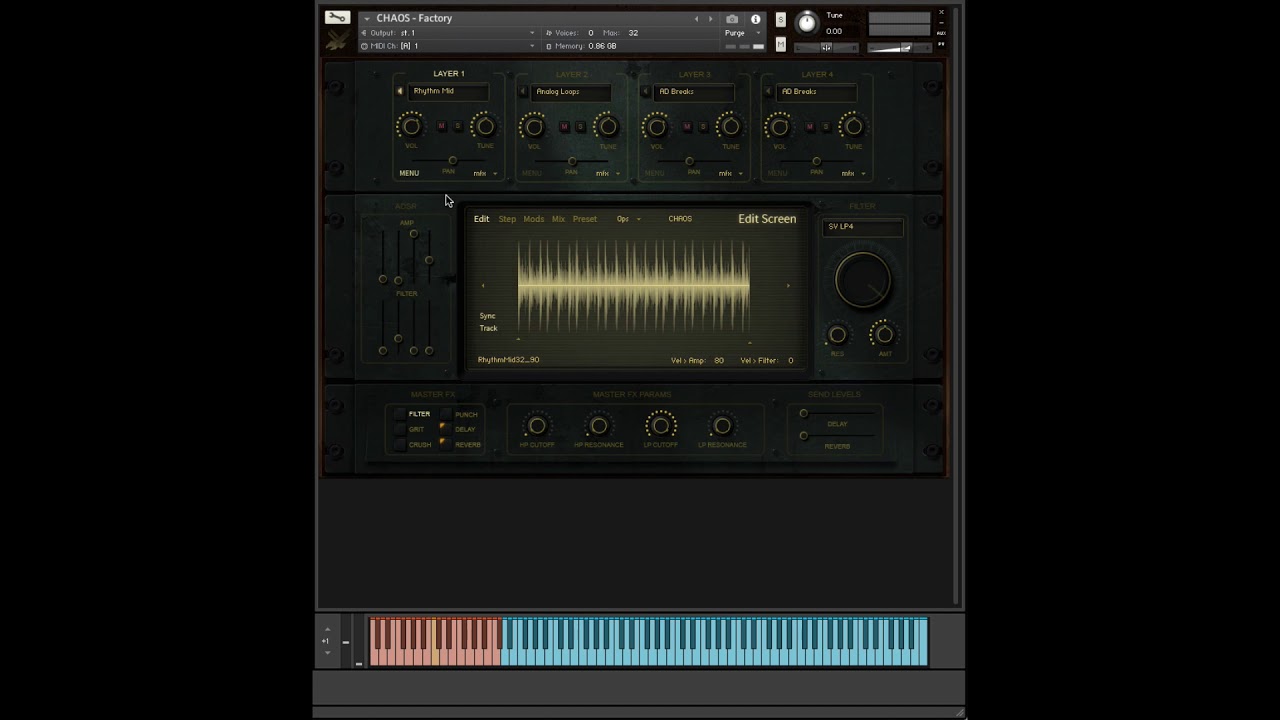Screen dimensions: 1280x720
Task: Open the 0ps dropdown in edit screen
Action: coord(628,219)
